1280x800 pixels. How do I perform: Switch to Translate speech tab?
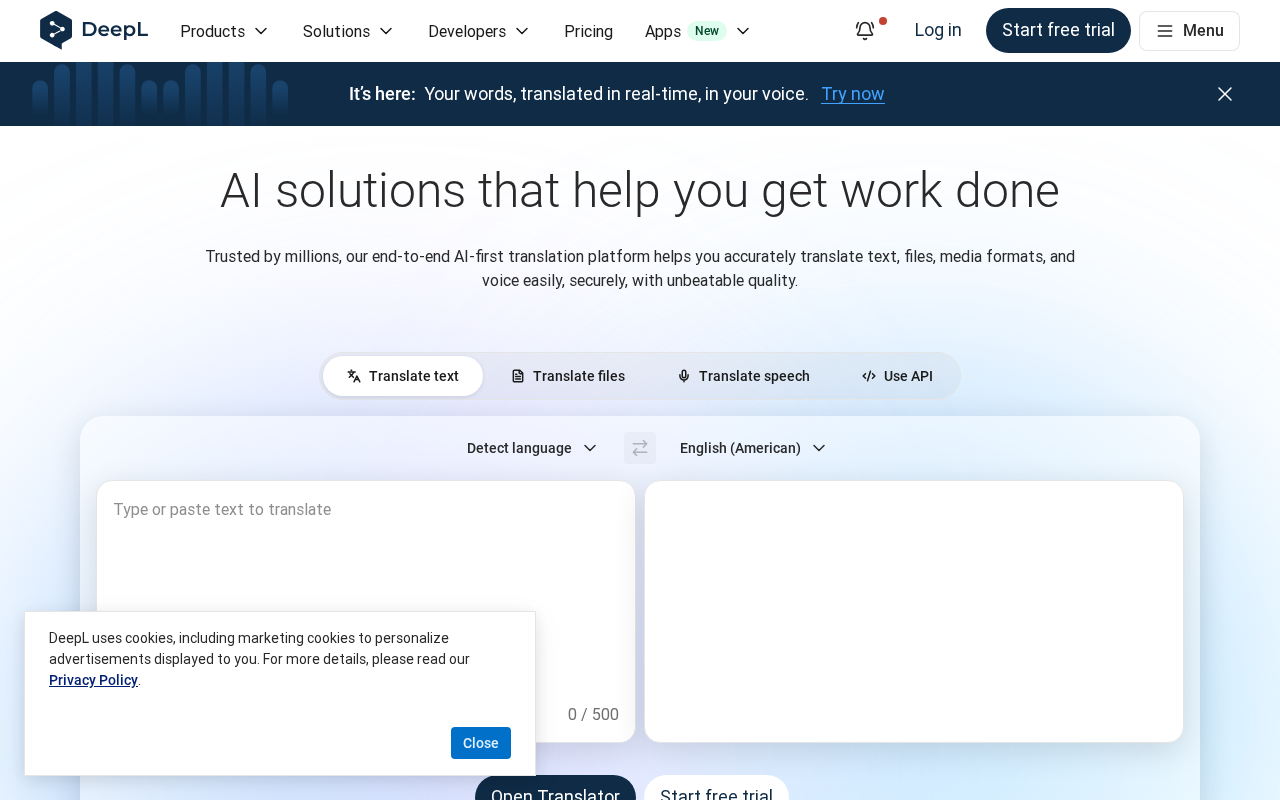click(x=743, y=376)
